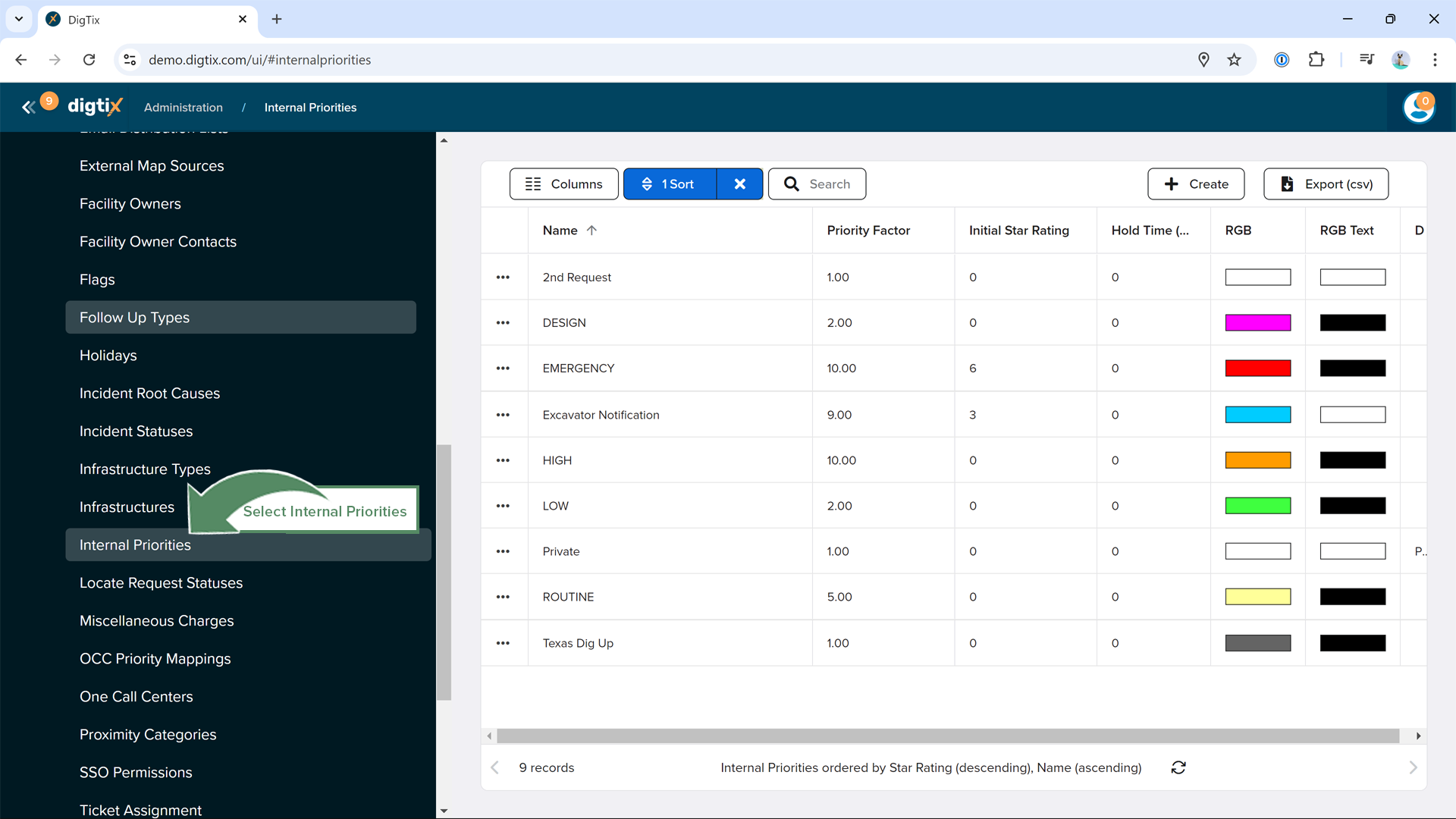The width and height of the screenshot is (1456, 819).
Task: Sort by the Name column header
Action: (561, 231)
